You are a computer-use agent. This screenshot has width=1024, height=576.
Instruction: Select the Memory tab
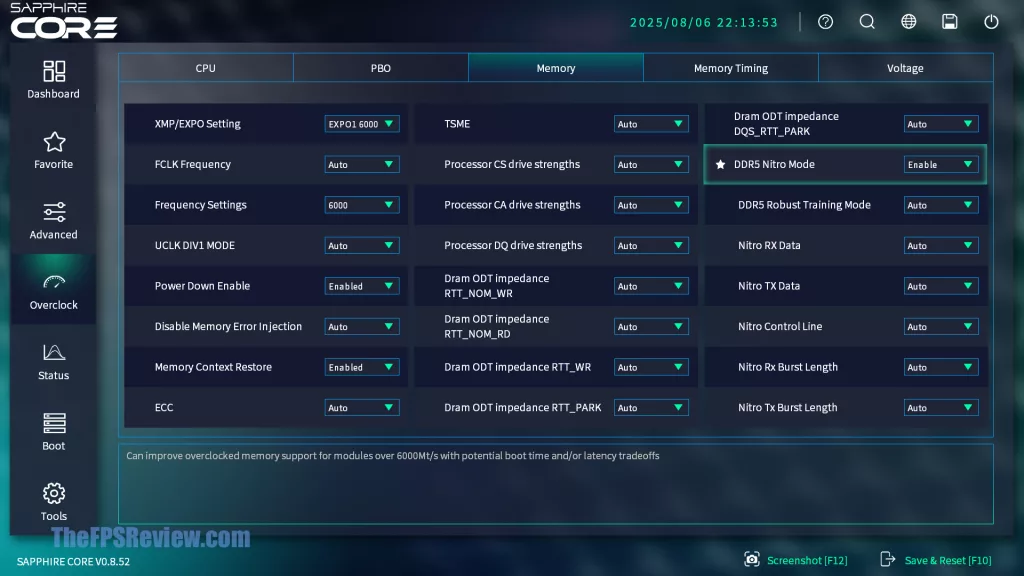click(x=556, y=68)
